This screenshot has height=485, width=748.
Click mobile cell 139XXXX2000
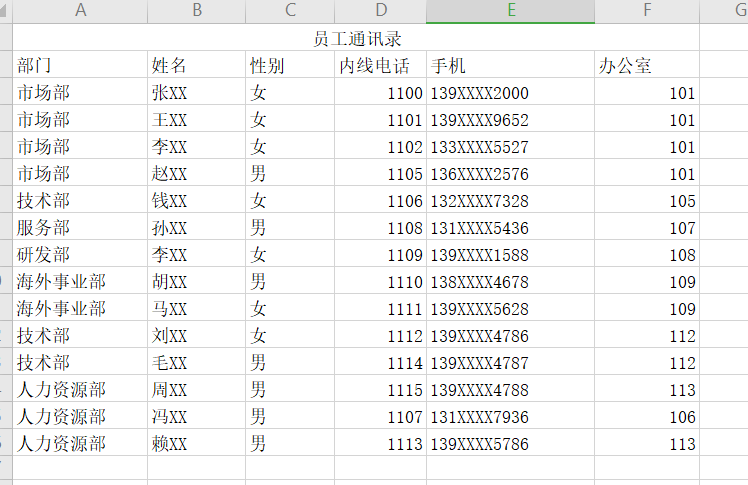pos(510,92)
